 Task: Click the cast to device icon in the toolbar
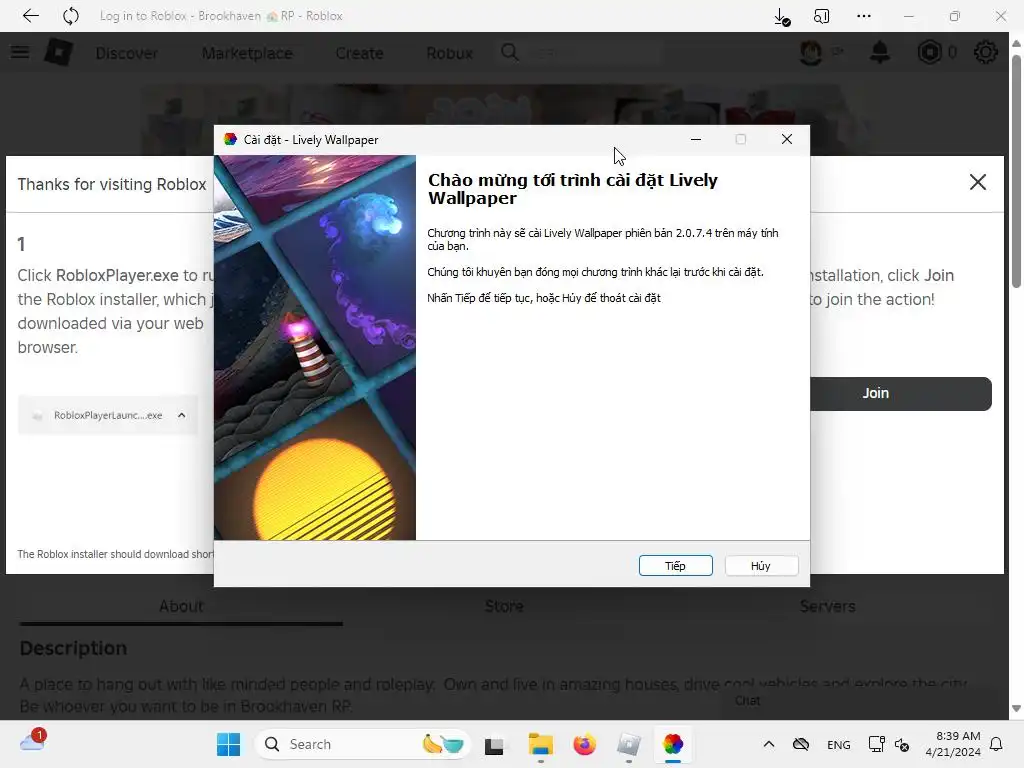822,16
